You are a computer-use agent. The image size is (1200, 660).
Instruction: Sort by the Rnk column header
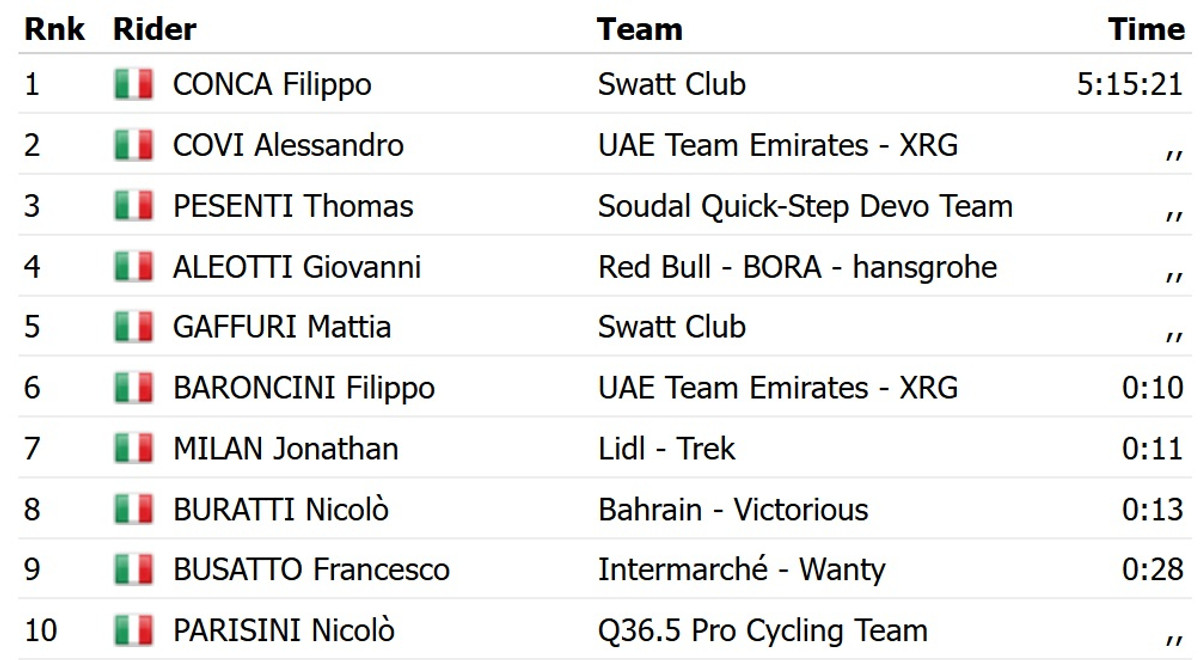point(55,30)
